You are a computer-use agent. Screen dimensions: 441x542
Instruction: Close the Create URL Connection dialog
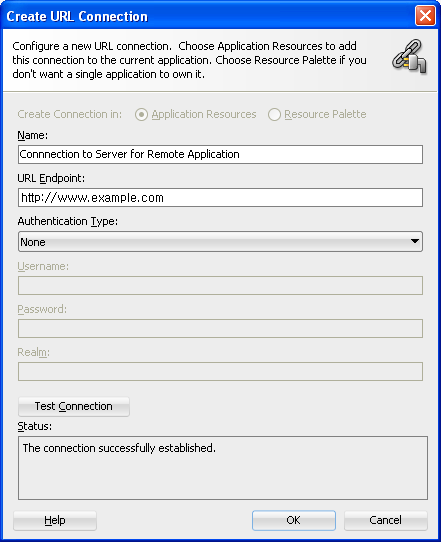point(425,16)
